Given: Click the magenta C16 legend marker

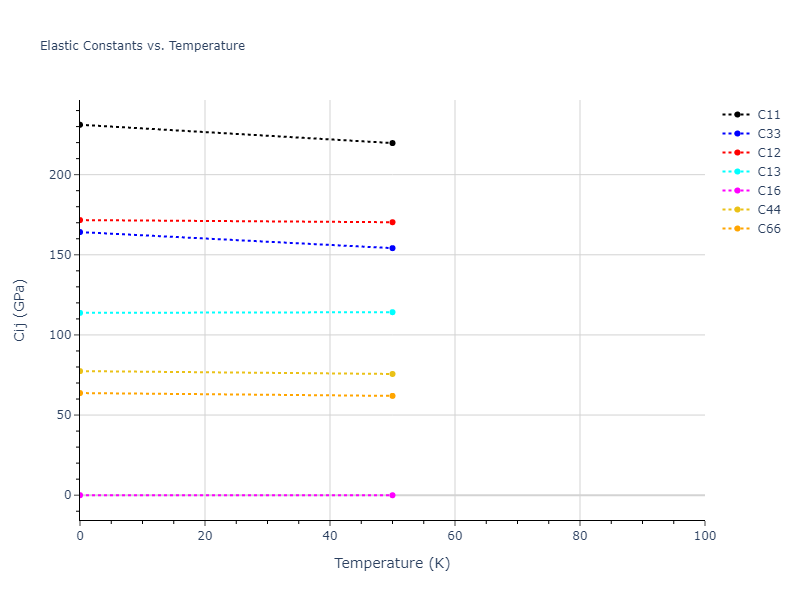Looking at the screenshot, I should [x=737, y=191].
